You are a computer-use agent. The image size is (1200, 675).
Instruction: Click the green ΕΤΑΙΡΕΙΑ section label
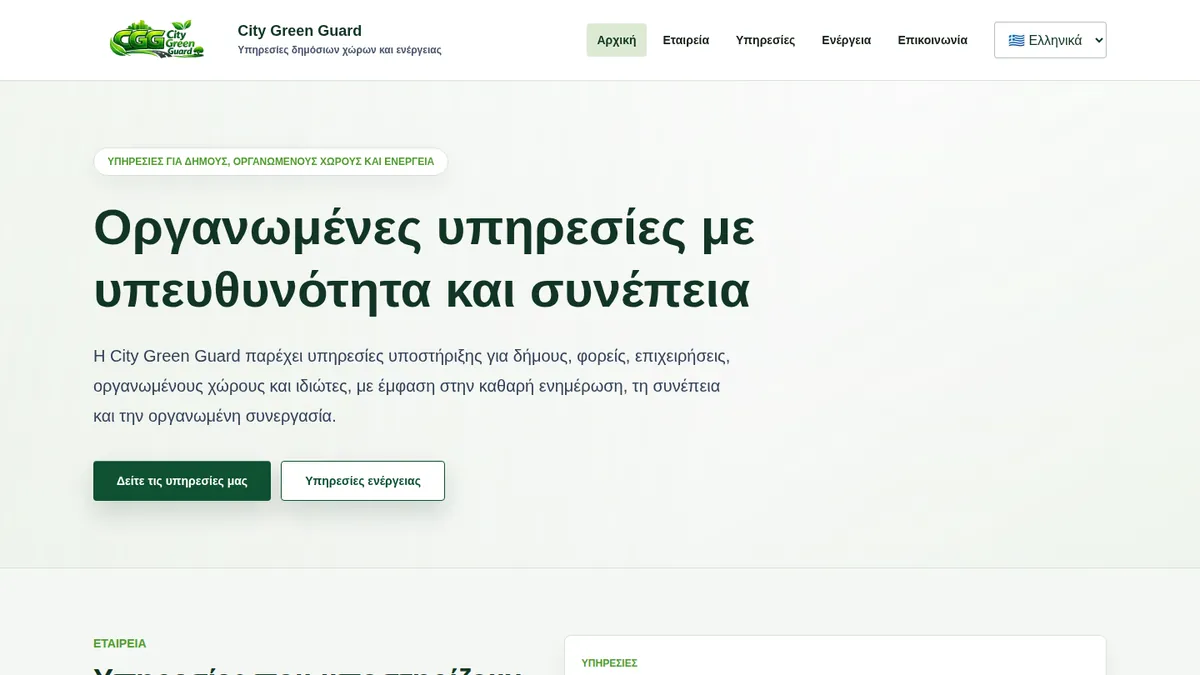pos(120,644)
